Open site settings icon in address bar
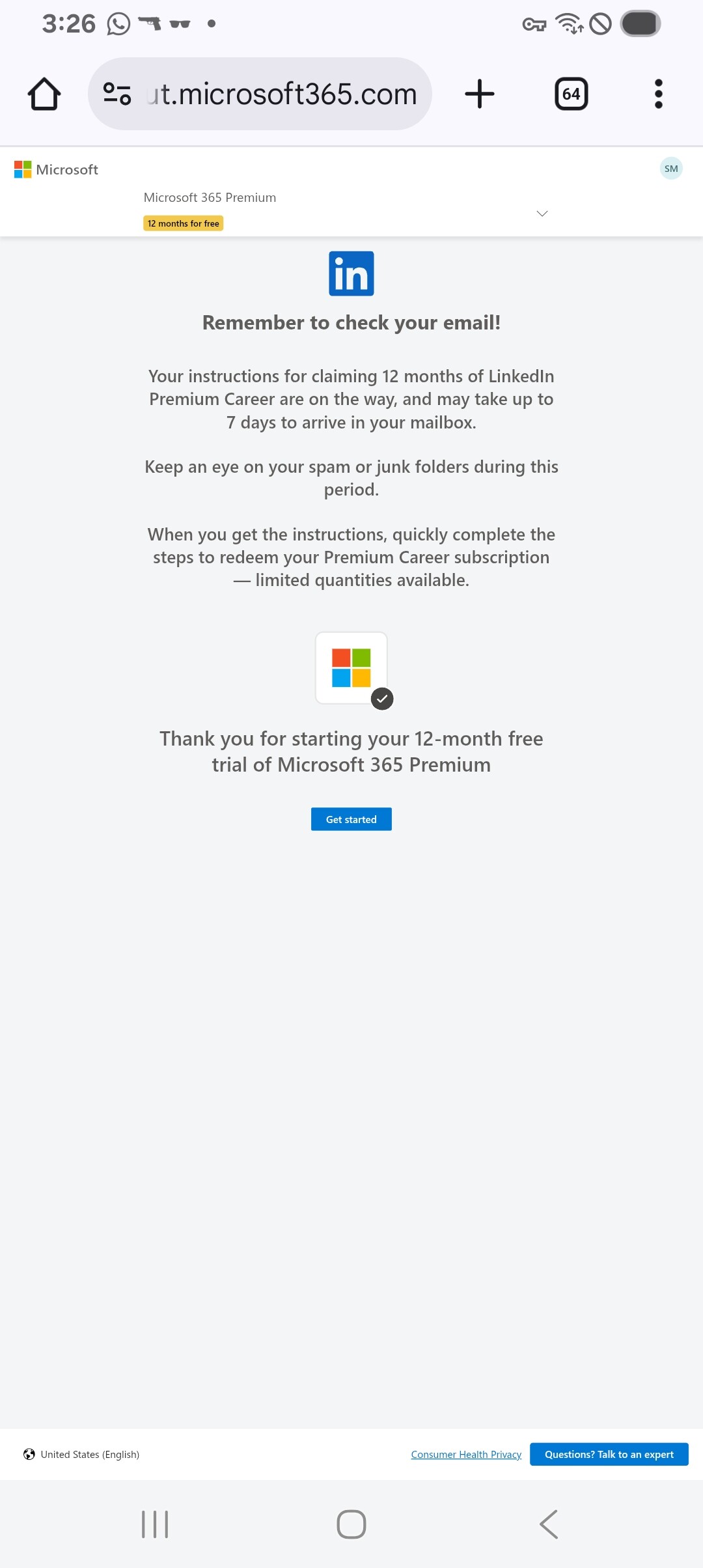This screenshot has height=1568, width=703. (x=117, y=94)
